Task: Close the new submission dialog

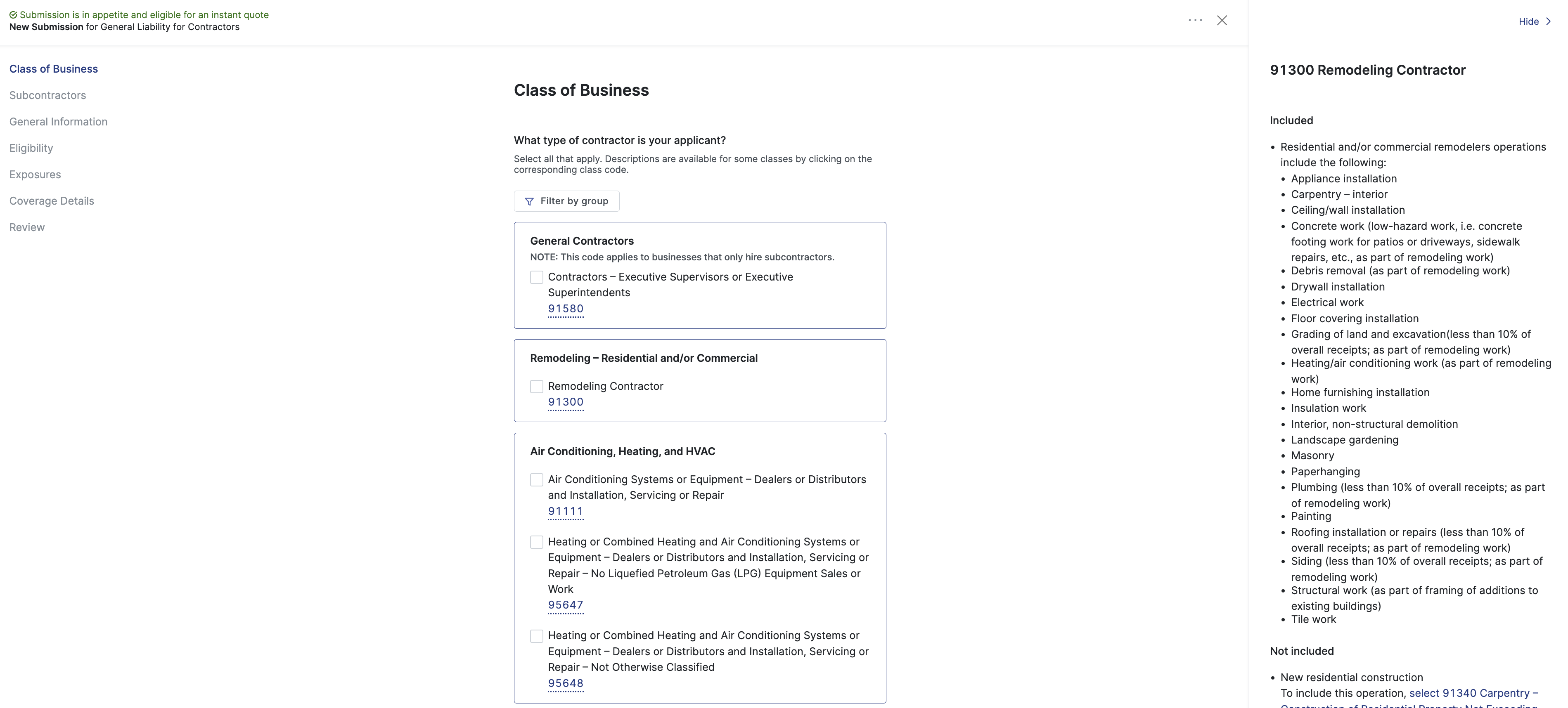Action: click(1222, 20)
